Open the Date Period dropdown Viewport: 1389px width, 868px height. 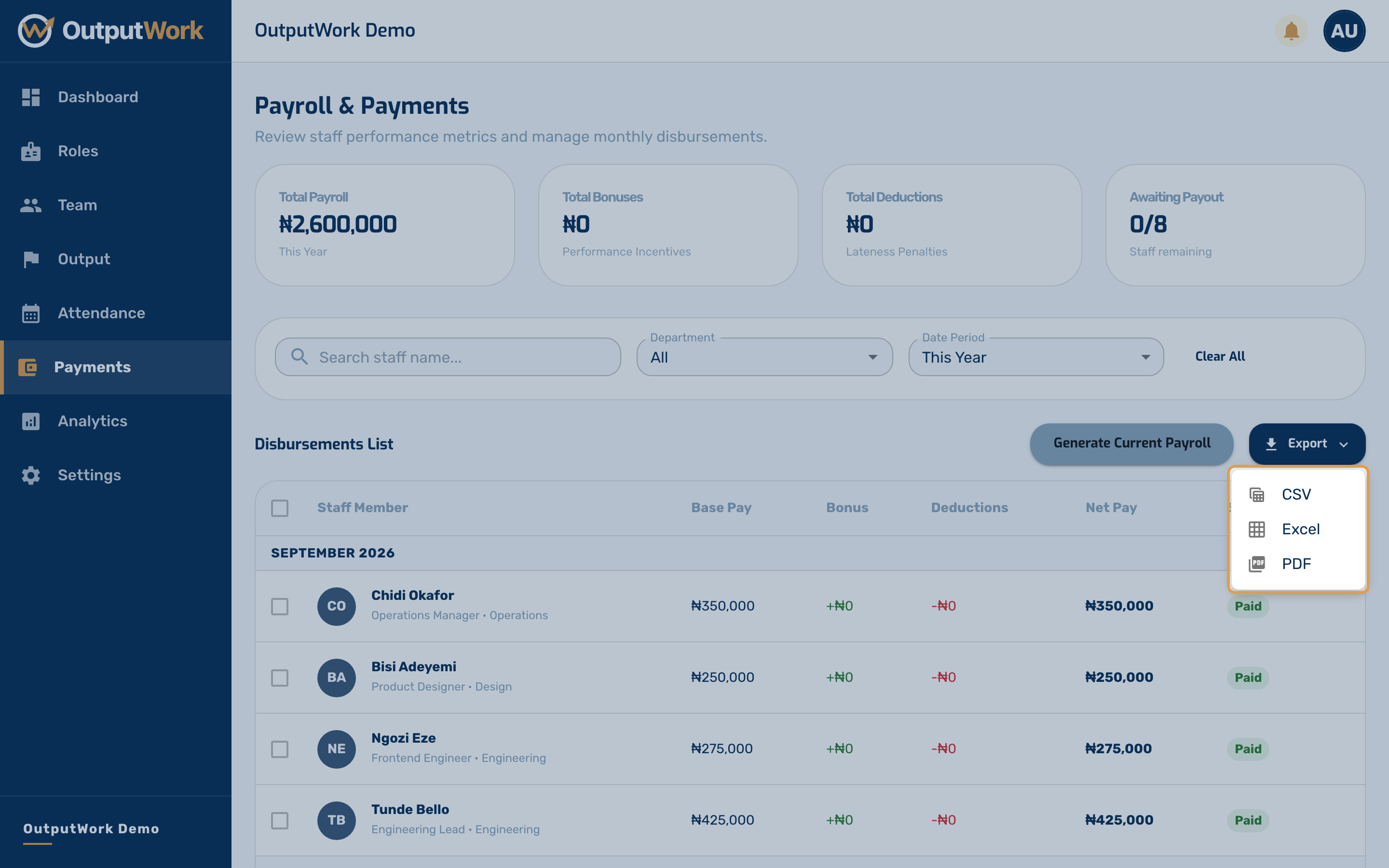coord(1036,357)
